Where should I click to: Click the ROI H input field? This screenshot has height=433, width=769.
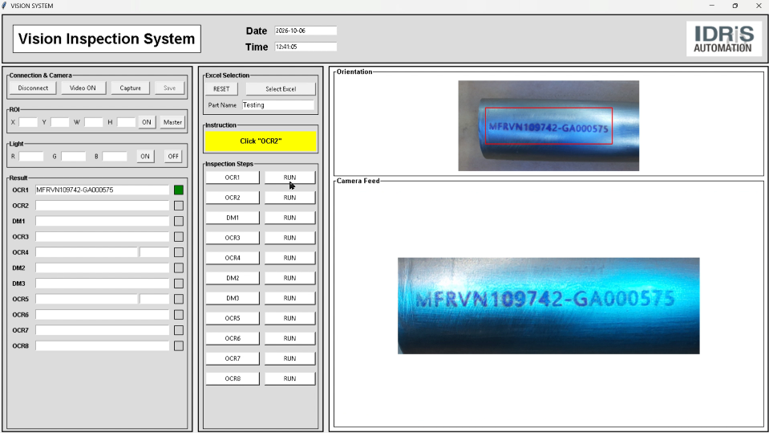127,122
